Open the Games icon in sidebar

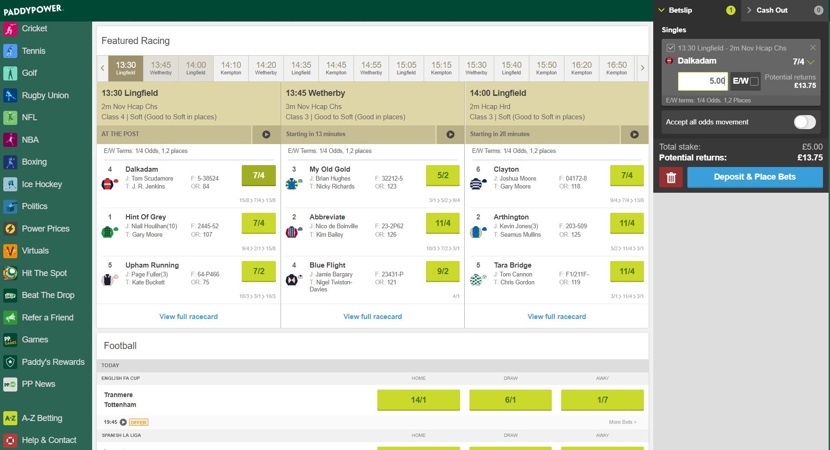10,340
